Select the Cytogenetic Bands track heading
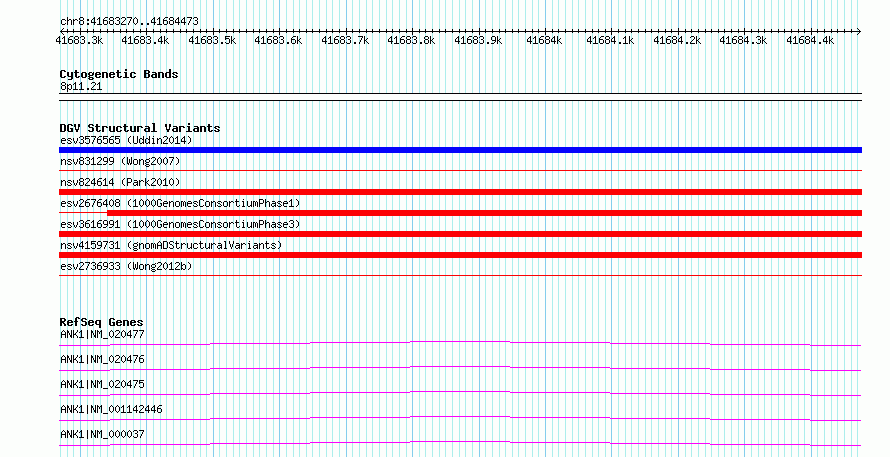Image resolution: width=890 pixels, height=457 pixels. point(119,74)
